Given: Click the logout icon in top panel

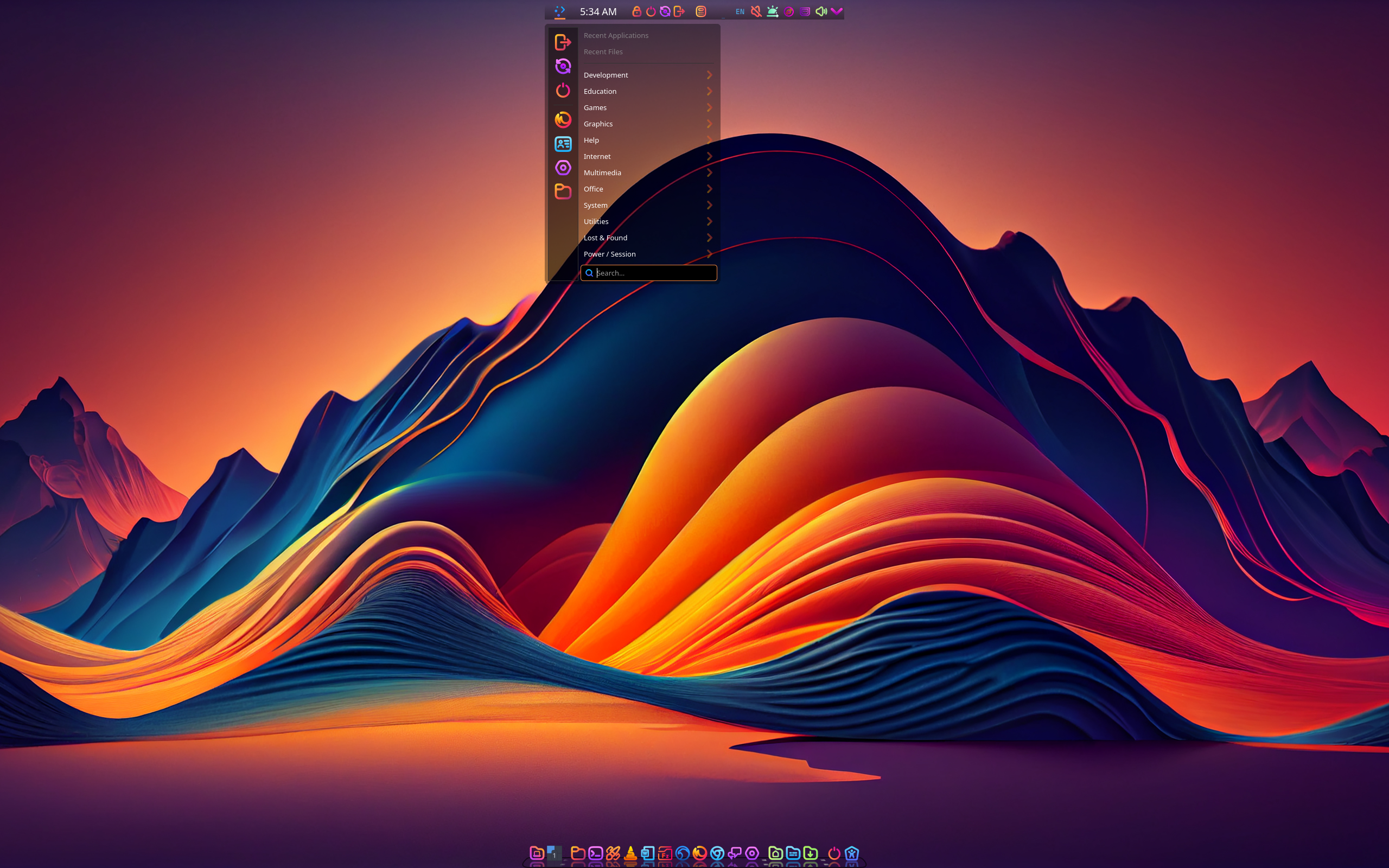Looking at the screenshot, I should pos(679,11).
